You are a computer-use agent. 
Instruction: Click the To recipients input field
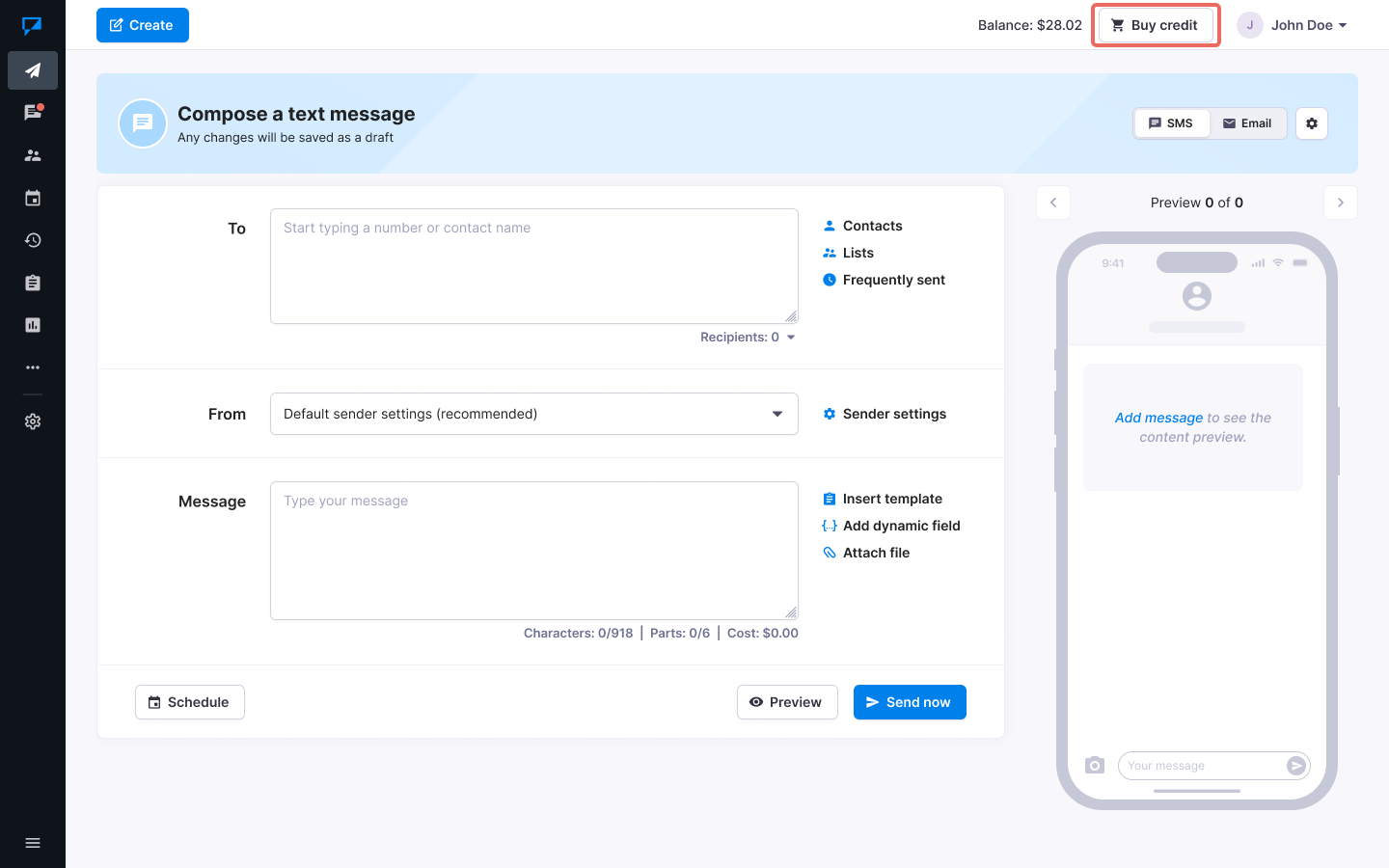point(534,265)
